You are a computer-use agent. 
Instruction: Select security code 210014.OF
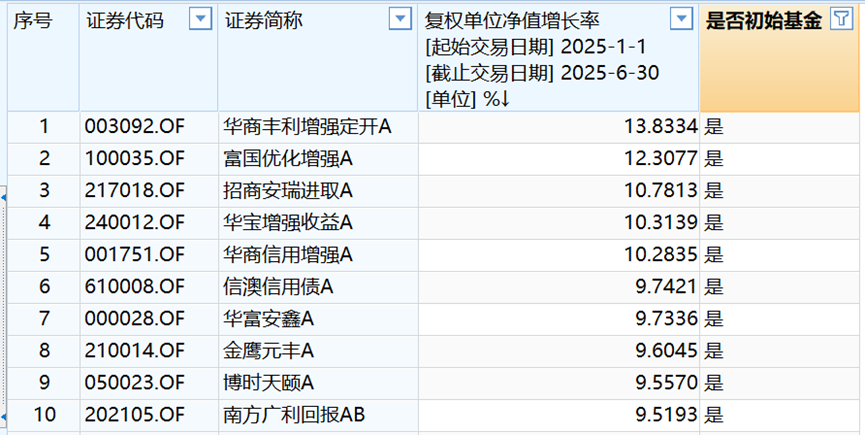coord(134,351)
